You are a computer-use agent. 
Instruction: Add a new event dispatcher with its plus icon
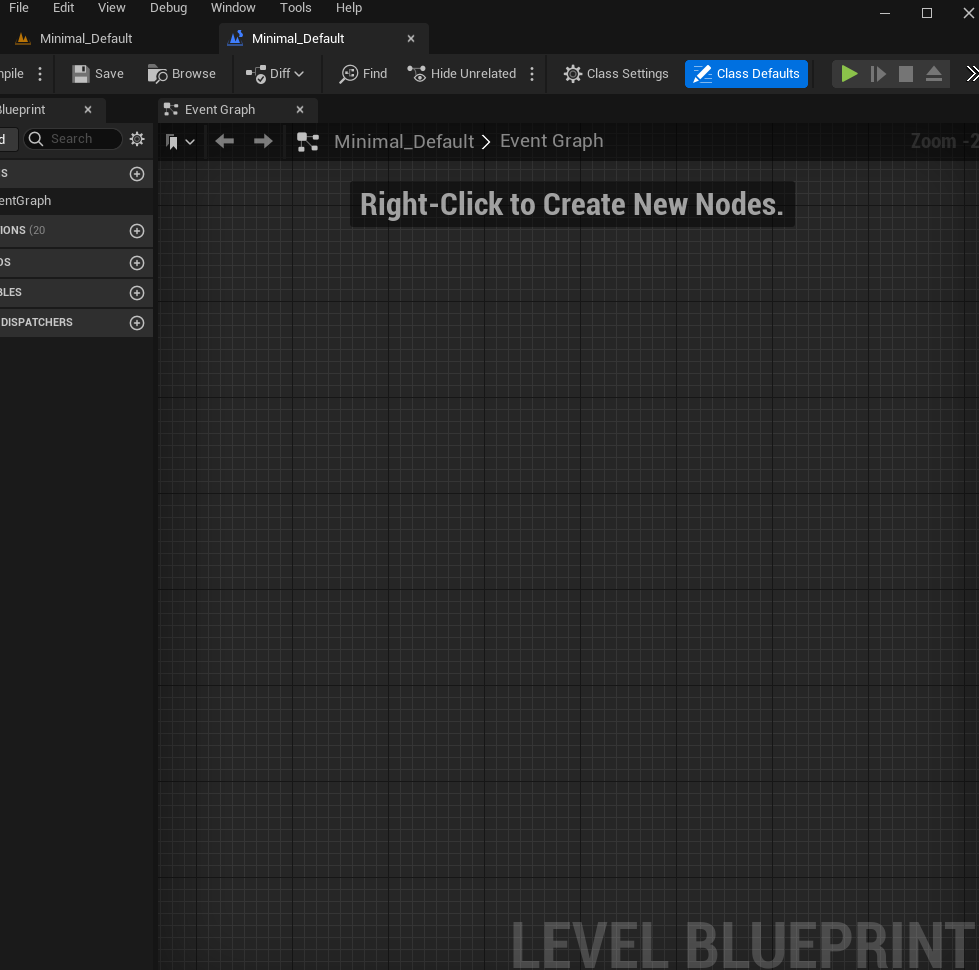(137, 323)
